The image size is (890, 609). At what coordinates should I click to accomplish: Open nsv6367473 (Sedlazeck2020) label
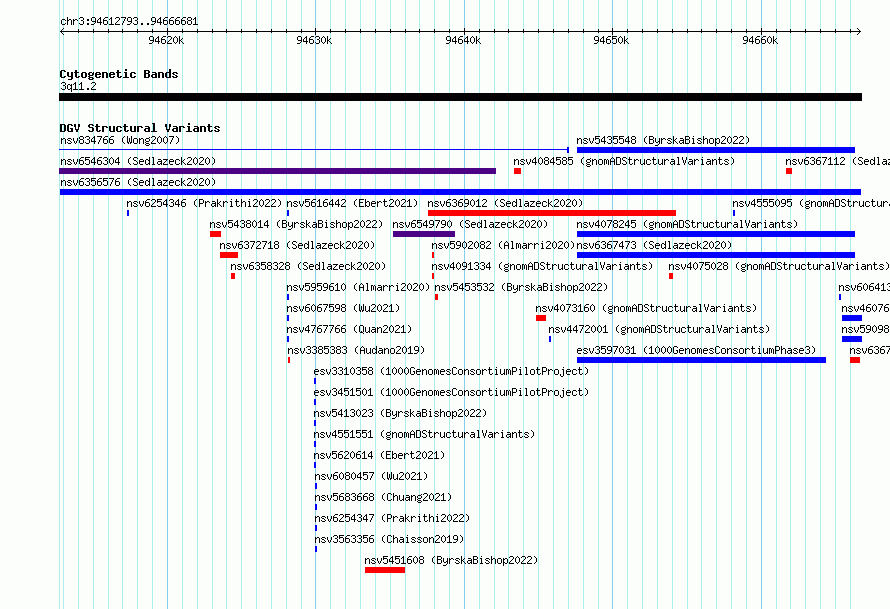654,245
